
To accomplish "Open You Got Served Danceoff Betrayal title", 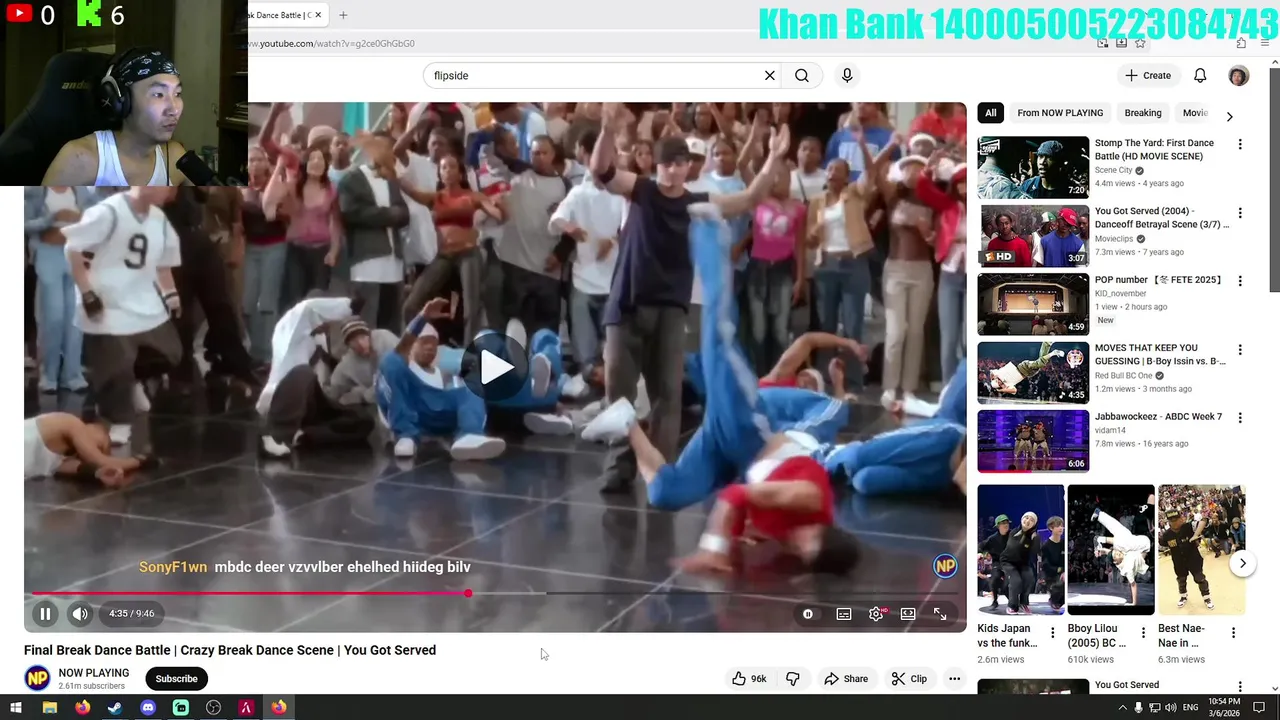I will point(1161,218).
